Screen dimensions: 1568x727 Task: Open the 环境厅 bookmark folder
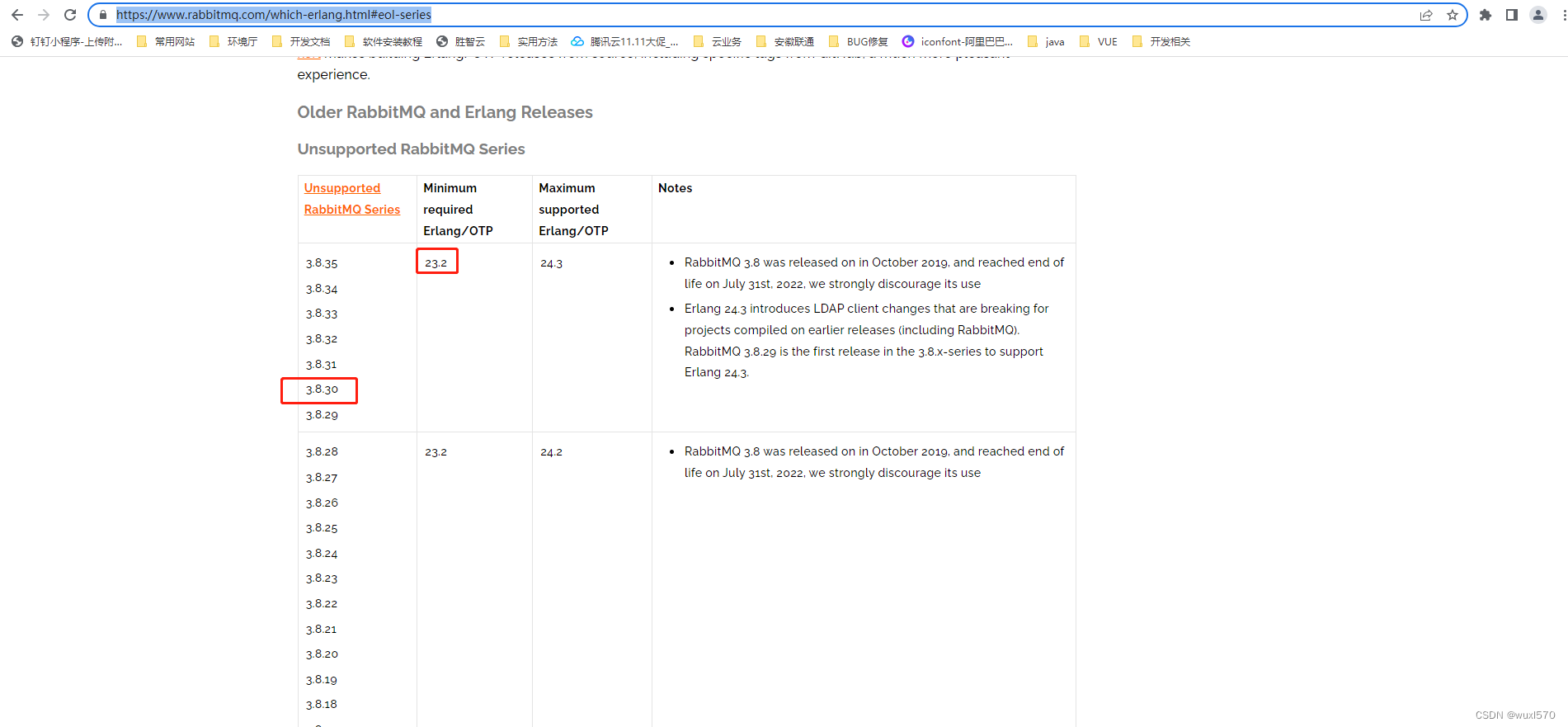click(x=233, y=41)
